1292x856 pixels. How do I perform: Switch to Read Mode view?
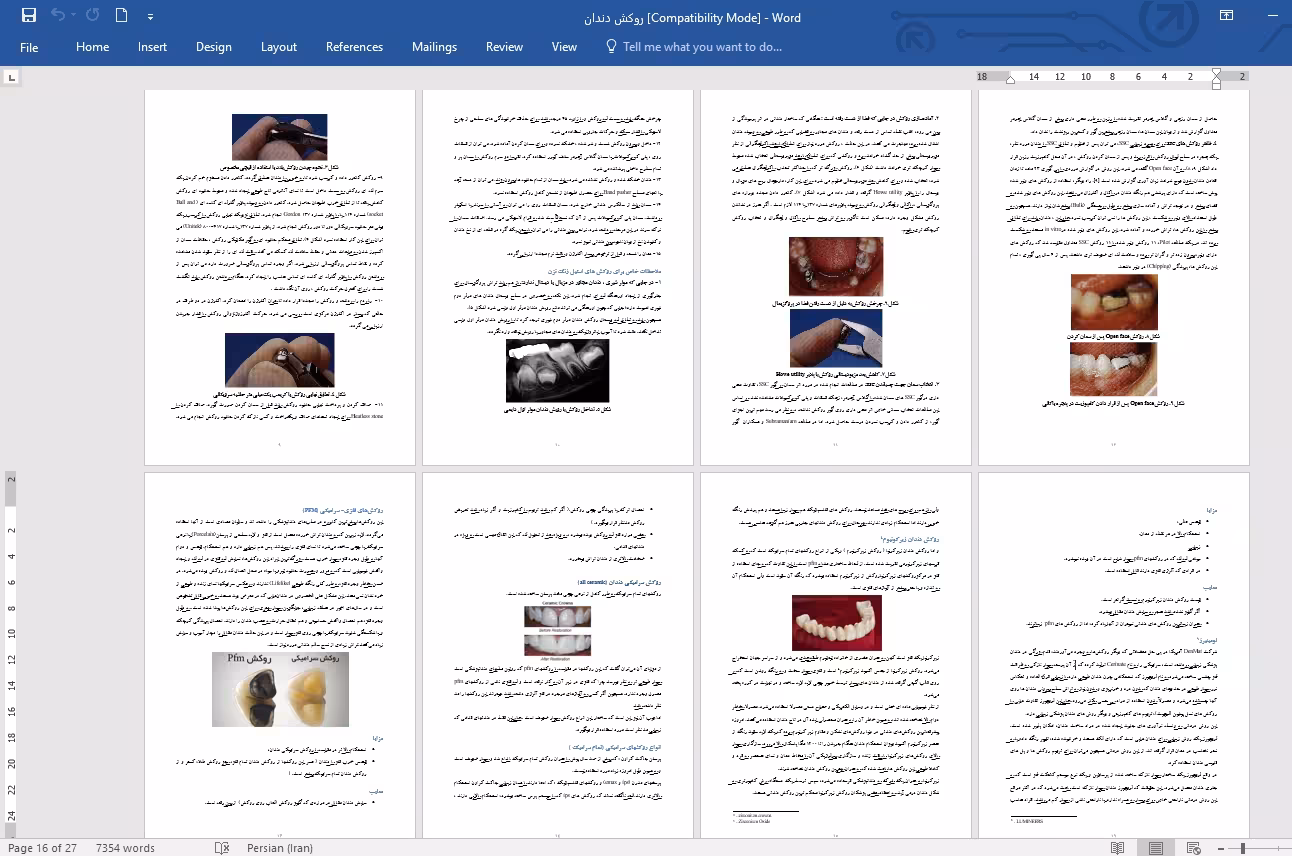click(x=1118, y=848)
